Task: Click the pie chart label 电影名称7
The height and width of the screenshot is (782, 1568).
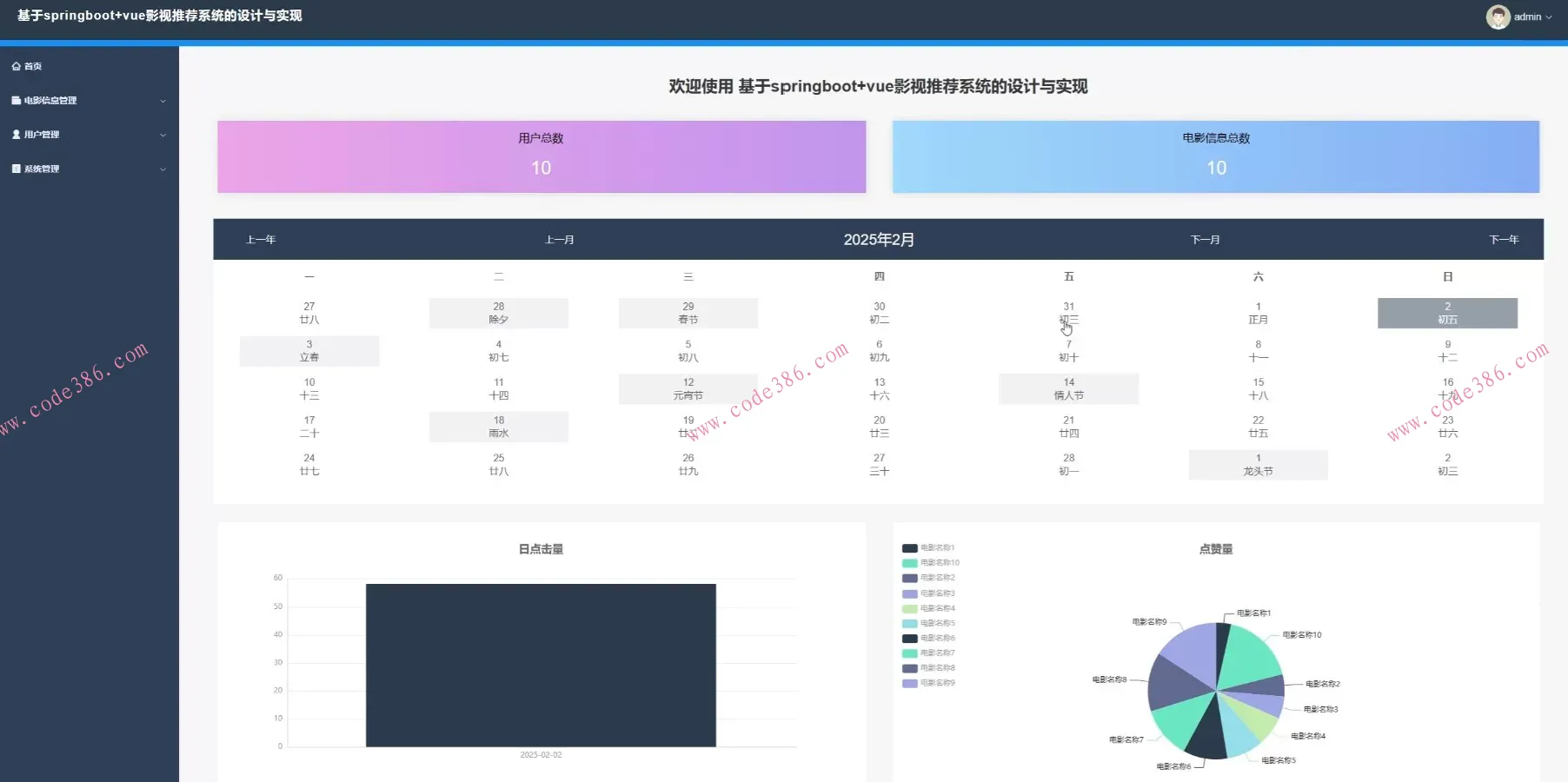Action: (1126, 740)
